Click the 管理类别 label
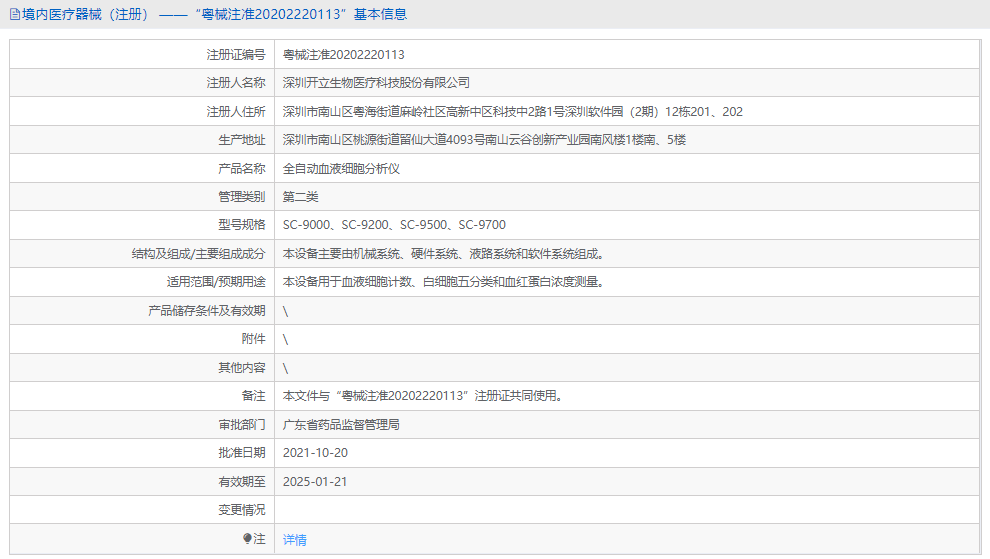 click(x=242, y=196)
